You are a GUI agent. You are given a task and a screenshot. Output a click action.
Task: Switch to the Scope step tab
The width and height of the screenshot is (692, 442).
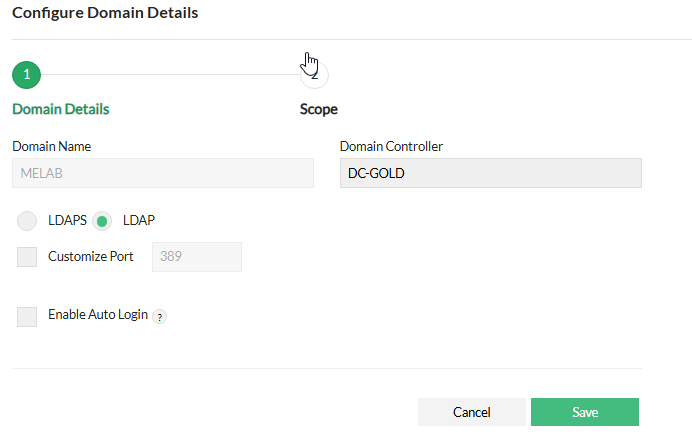click(x=318, y=109)
